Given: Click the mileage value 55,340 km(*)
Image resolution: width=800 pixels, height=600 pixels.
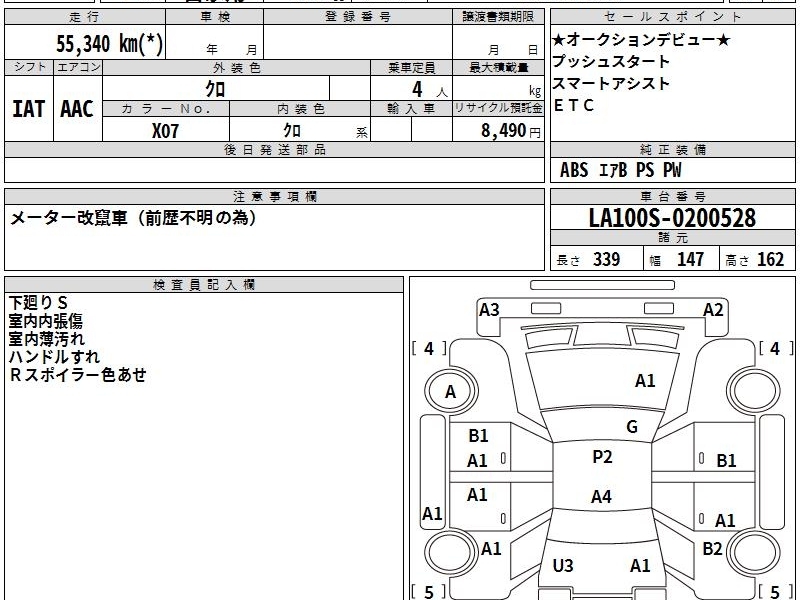Looking at the screenshot, I should tap(109, 44).
